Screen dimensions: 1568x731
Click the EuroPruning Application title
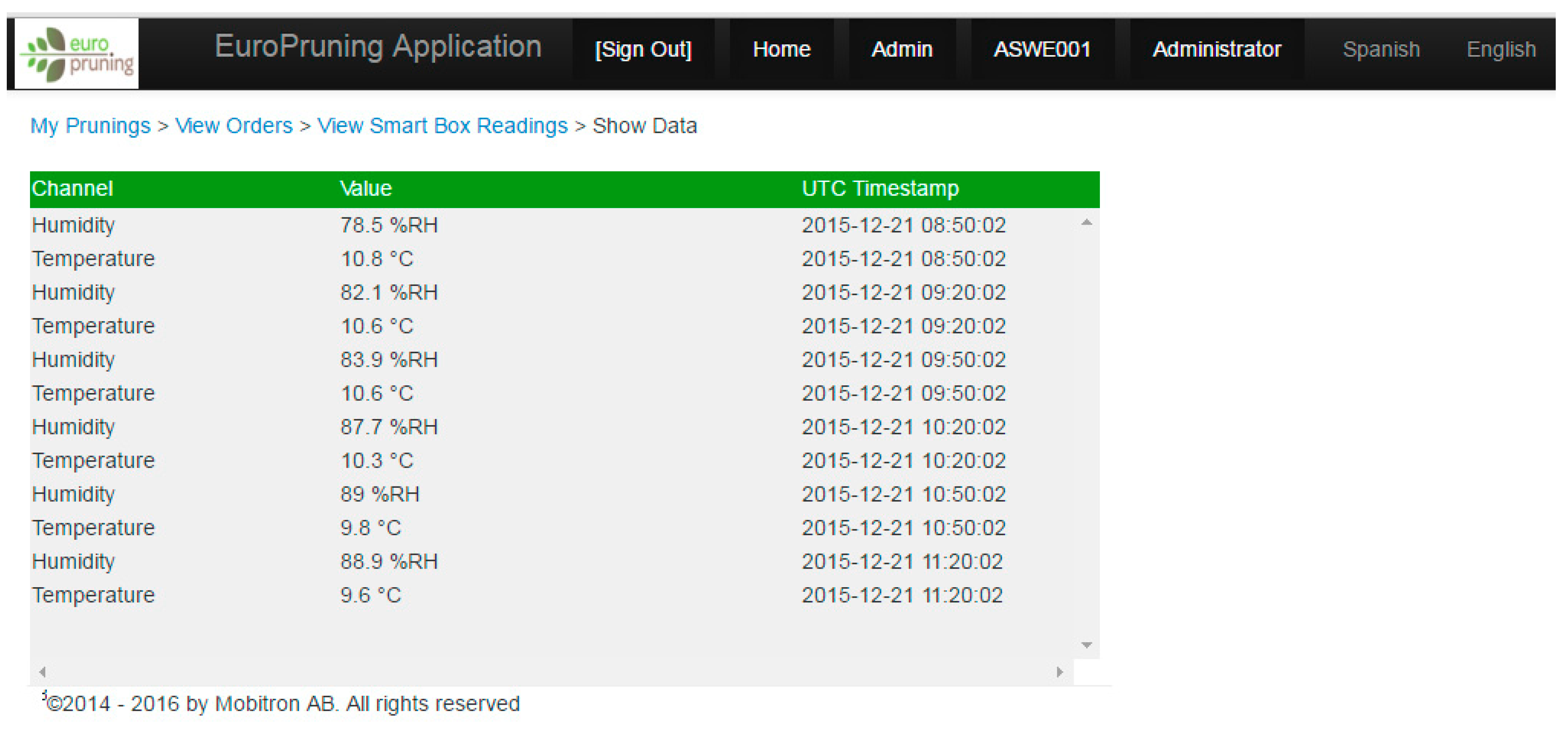point(378,47)
